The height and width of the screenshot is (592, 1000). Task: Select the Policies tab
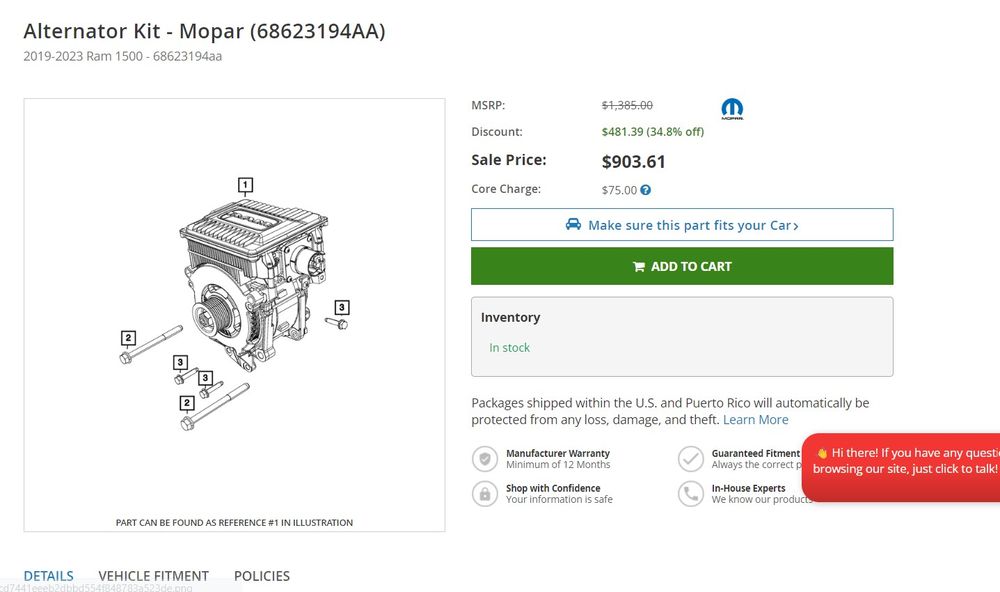click(x=262, y=576)
